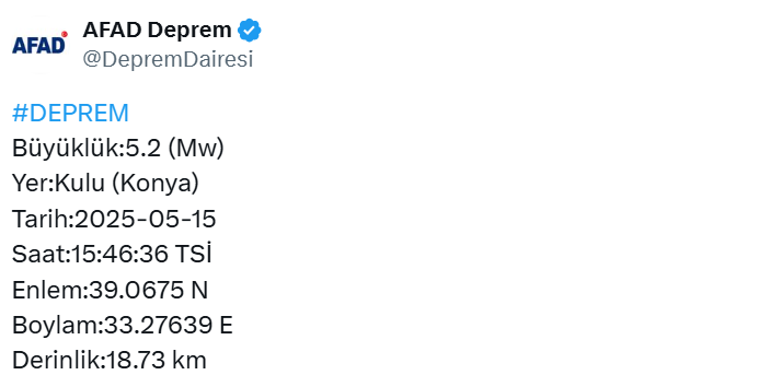Open the @DepremDairesi handle link
The width and height of the screenshot is (770, 375).
(x=167, y=59)
